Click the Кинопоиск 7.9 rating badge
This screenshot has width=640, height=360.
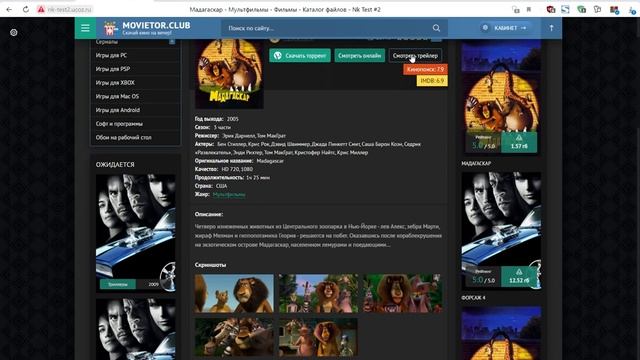point(425,69)
